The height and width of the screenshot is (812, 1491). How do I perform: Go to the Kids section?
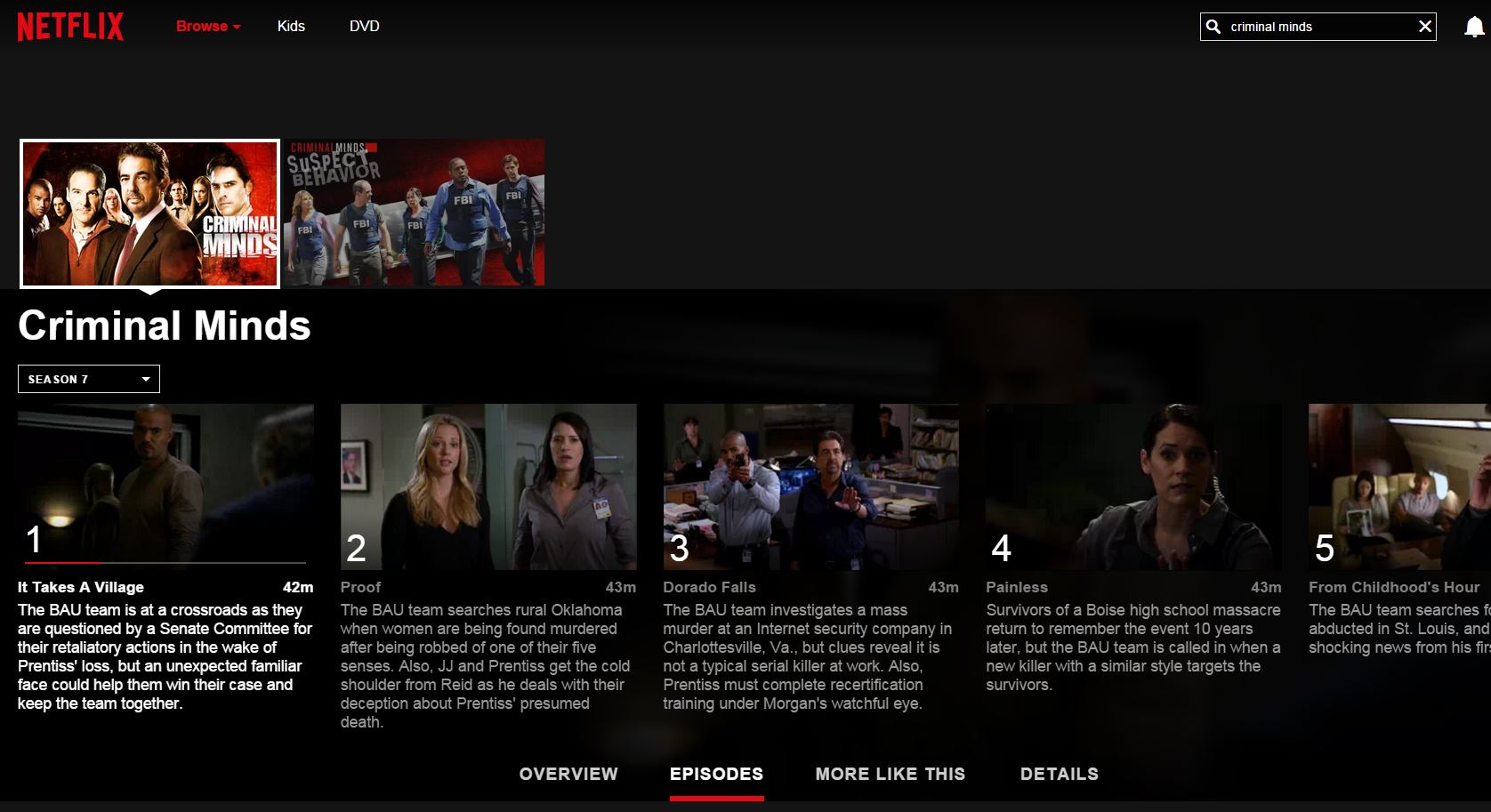pos(291,27)
